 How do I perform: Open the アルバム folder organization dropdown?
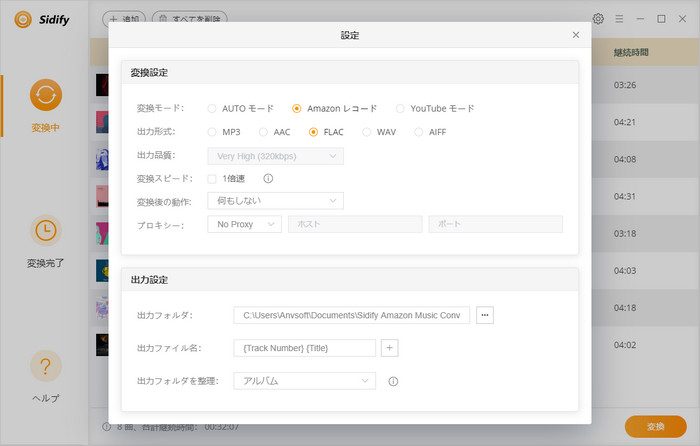(304, 381)
